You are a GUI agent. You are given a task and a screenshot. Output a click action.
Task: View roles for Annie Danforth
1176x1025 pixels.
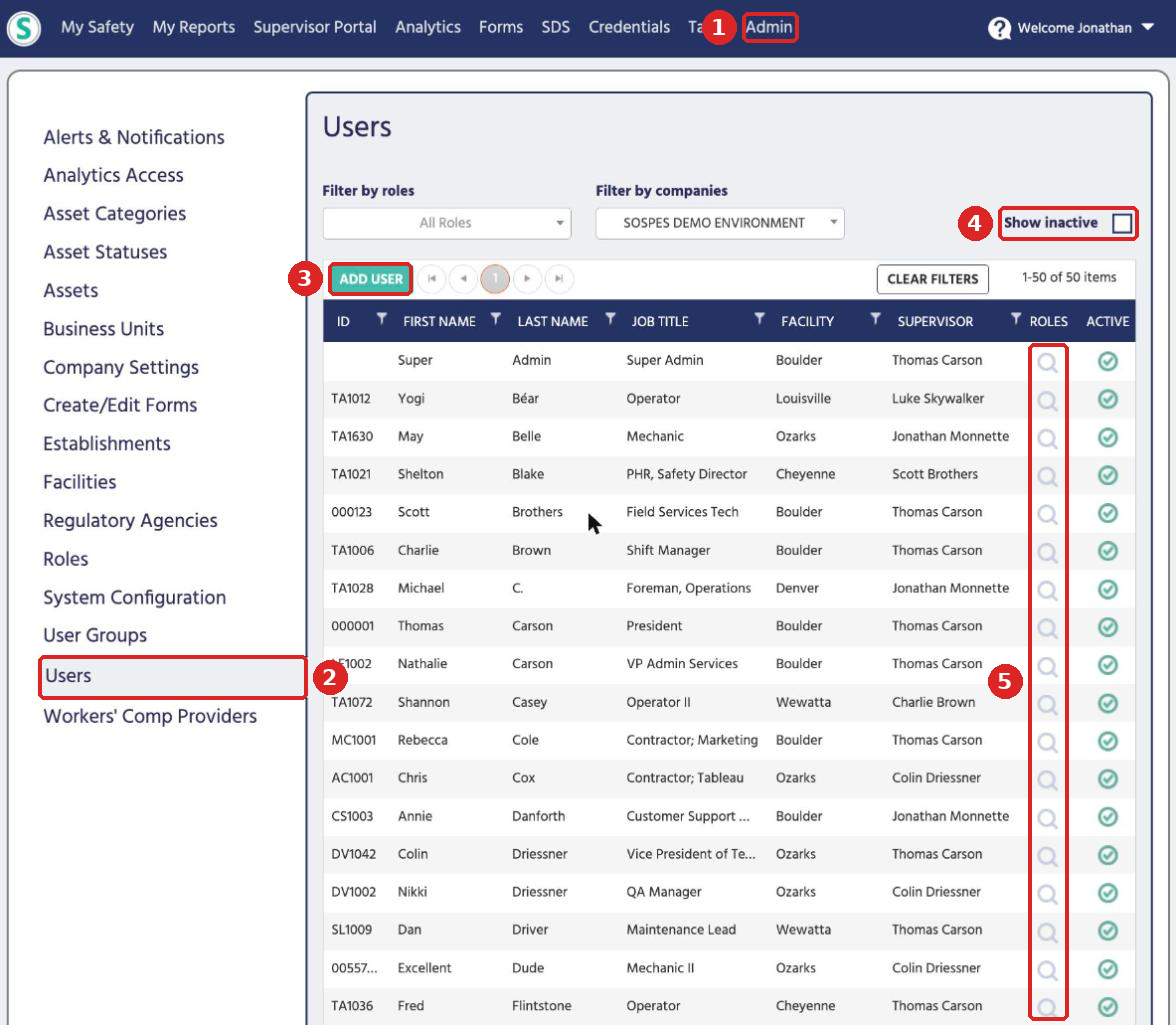tap(1048, 817)
